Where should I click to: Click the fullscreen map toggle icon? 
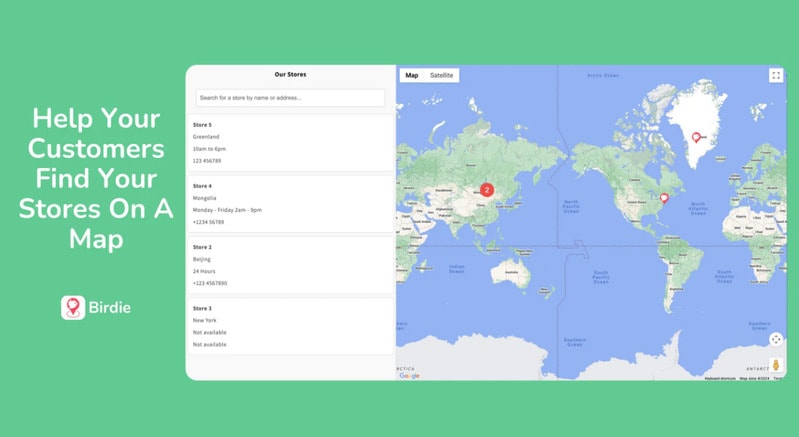(775, 75)
